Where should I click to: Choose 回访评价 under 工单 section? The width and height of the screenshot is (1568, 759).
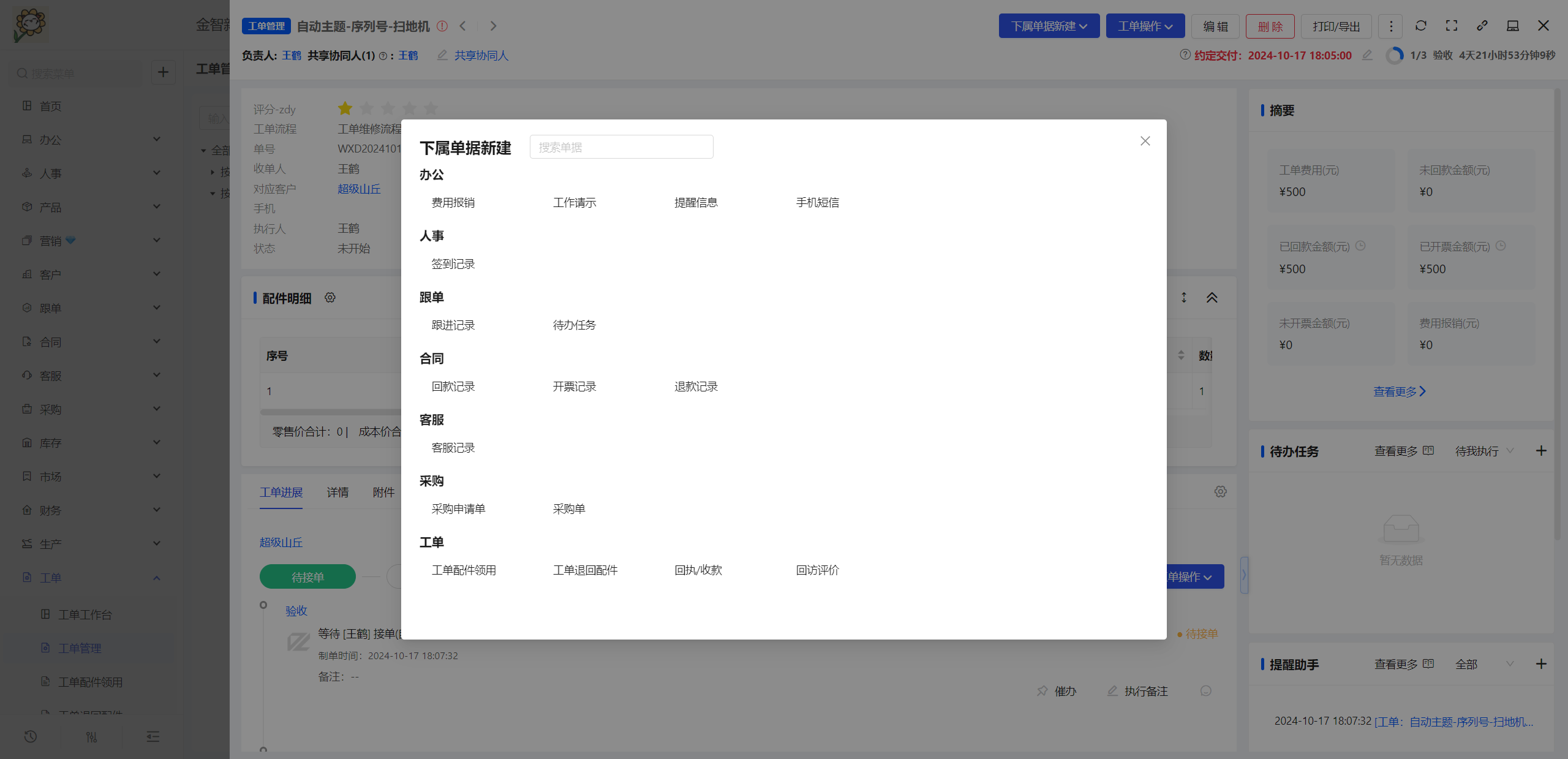817,570
